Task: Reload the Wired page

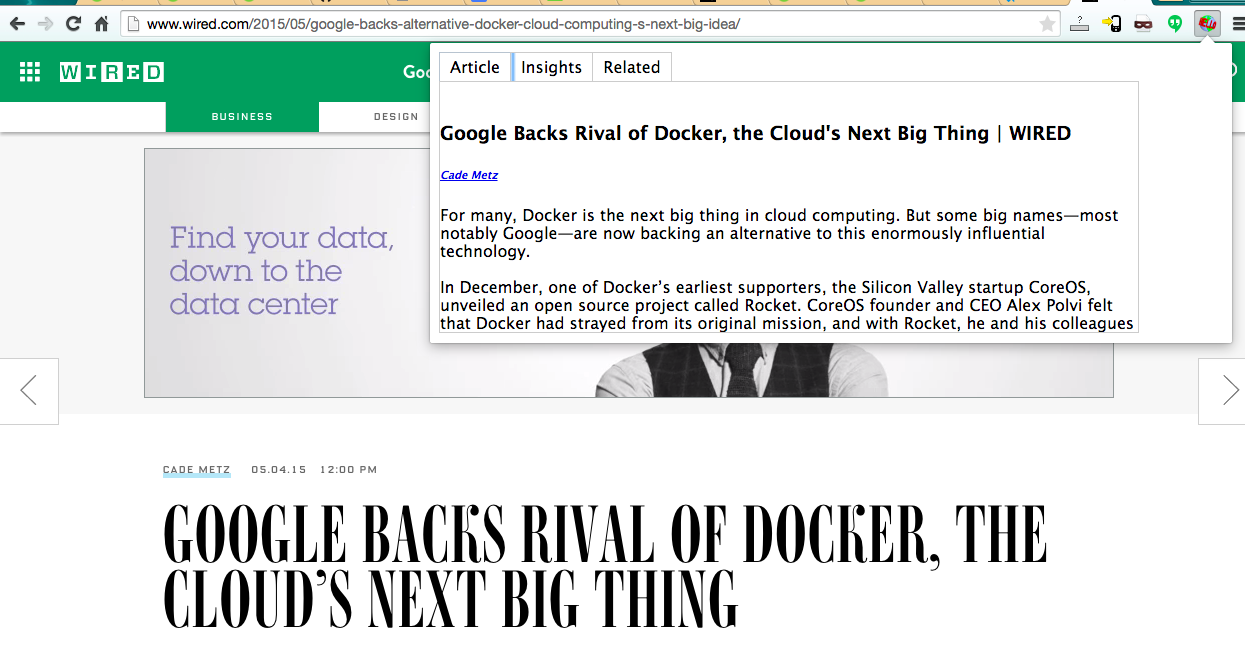Action: click(x=73, y=23)
